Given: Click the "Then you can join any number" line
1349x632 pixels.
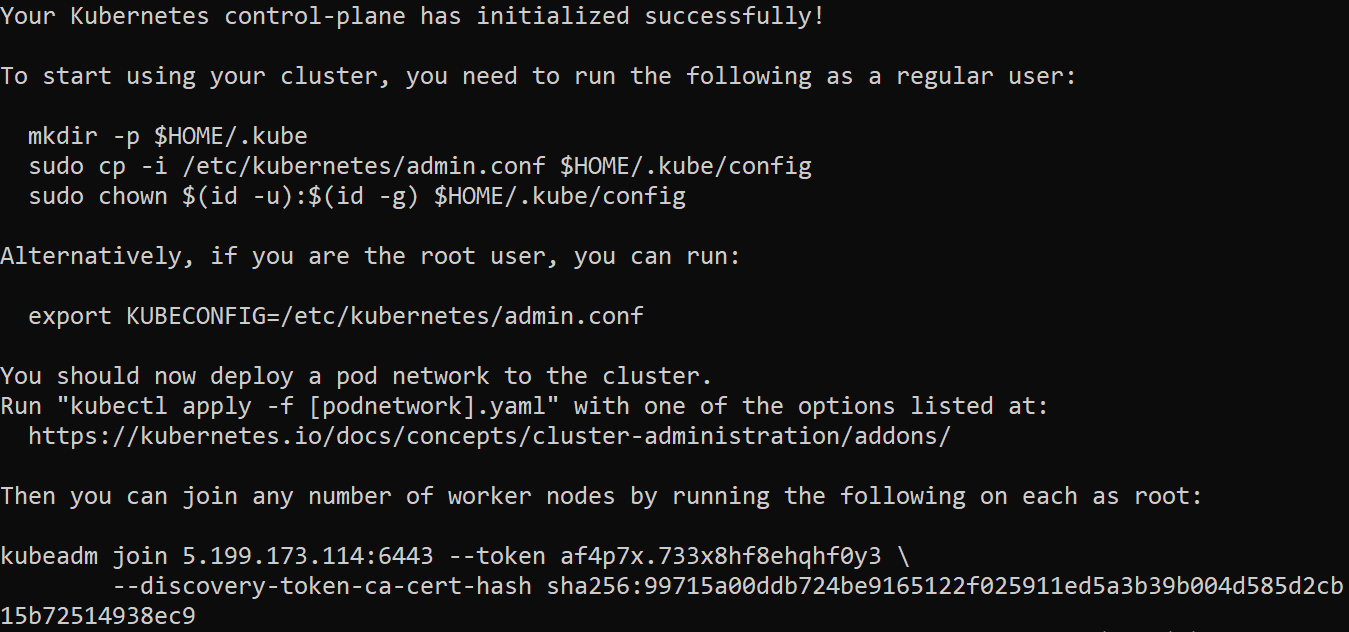Looking at the screenshot, I should point(600,496).
